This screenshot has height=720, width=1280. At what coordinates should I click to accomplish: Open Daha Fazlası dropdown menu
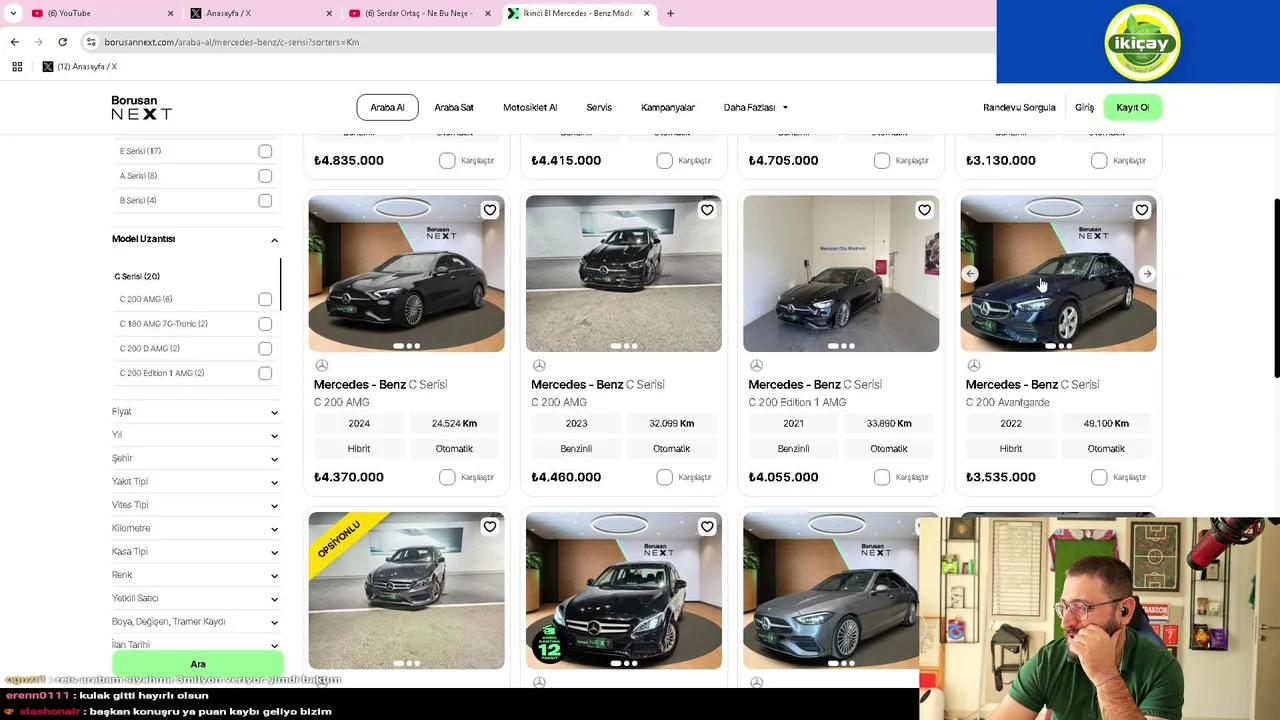click(x=756, y=107)
